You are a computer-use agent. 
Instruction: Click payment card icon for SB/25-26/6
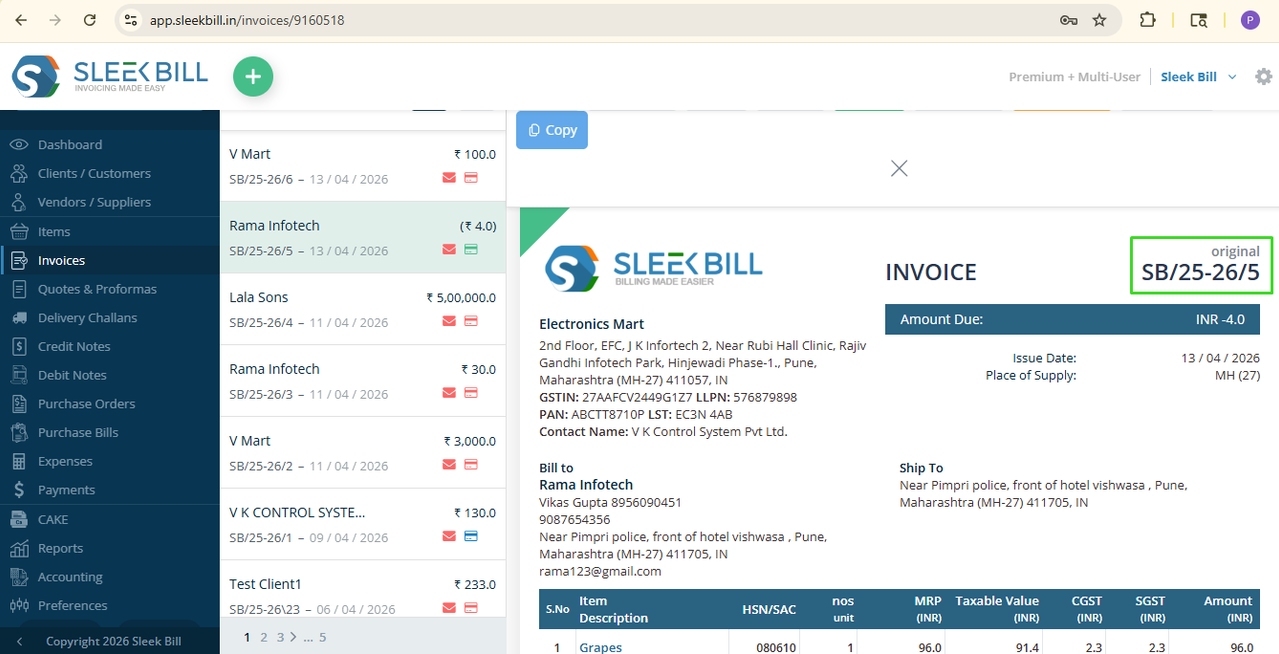point(470,178)
